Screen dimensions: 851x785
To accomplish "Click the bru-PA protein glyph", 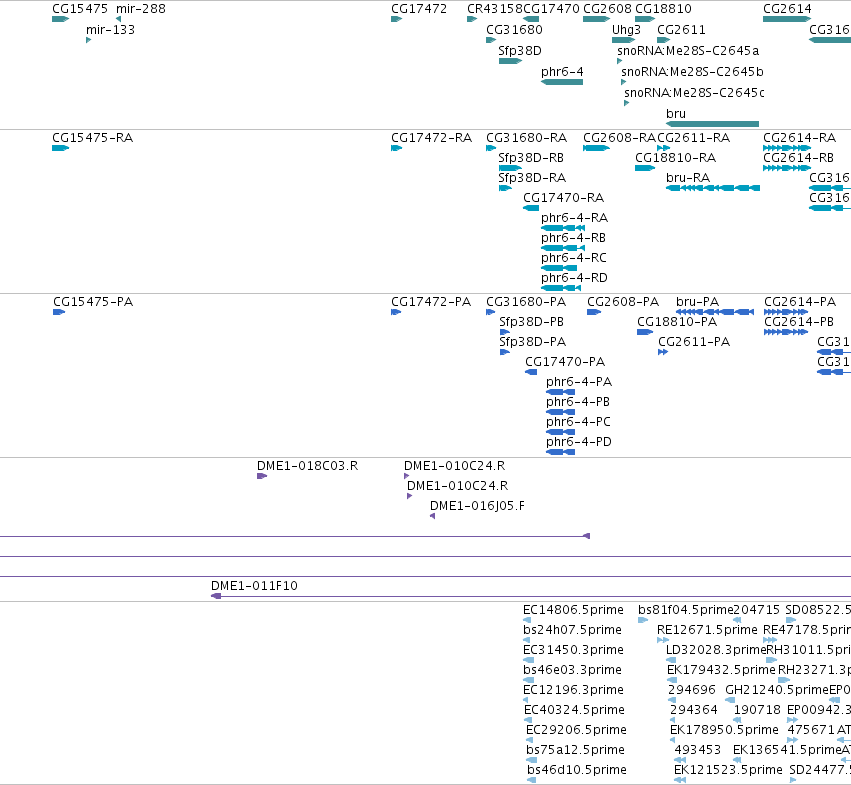I will click(715, 312).
